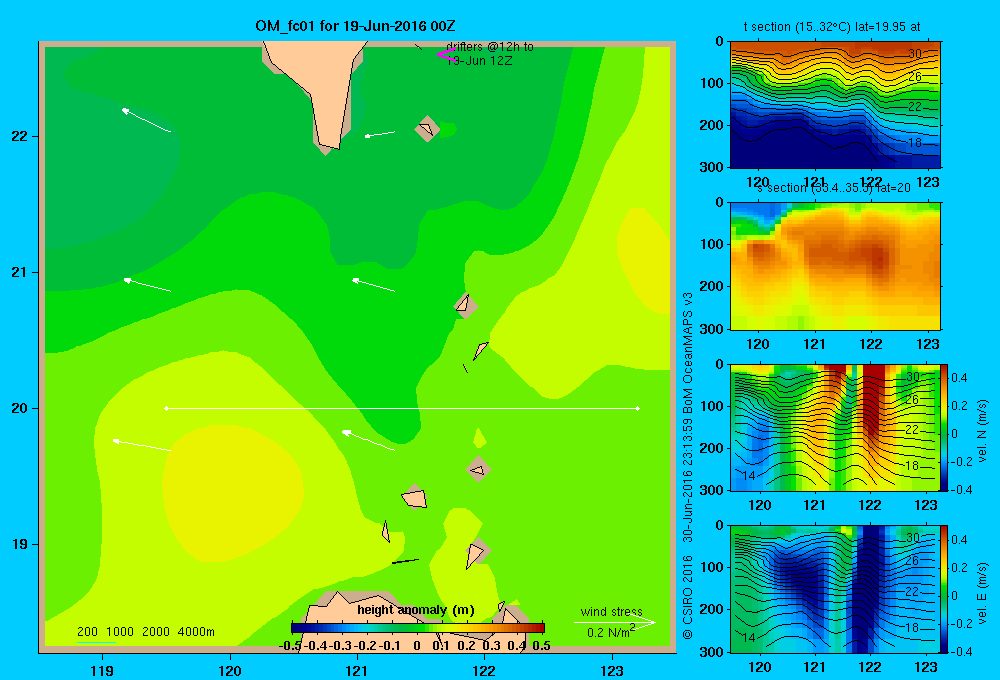Screen dimensions: 1000x680
Task: Click the '200 1000 2000 4000m' depth legend
Action: (x=145, y=632)
